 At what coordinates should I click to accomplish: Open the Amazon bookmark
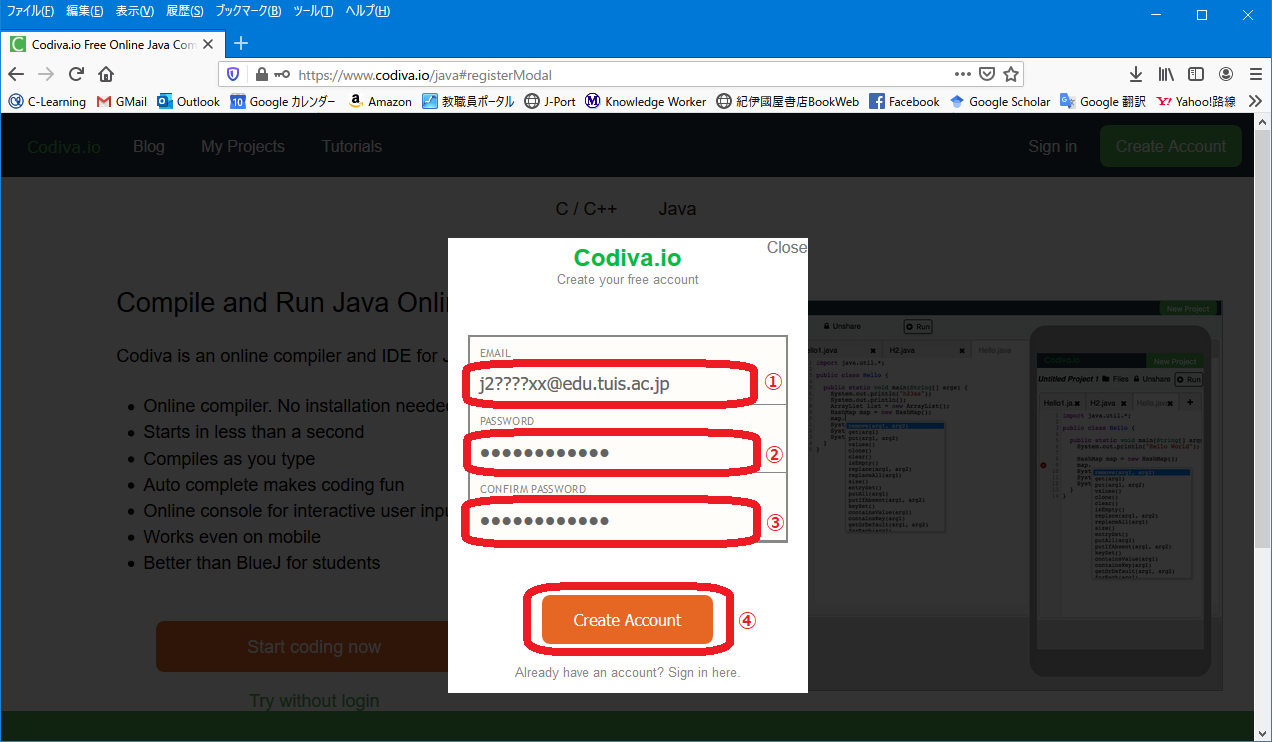[x=380, y=101]
